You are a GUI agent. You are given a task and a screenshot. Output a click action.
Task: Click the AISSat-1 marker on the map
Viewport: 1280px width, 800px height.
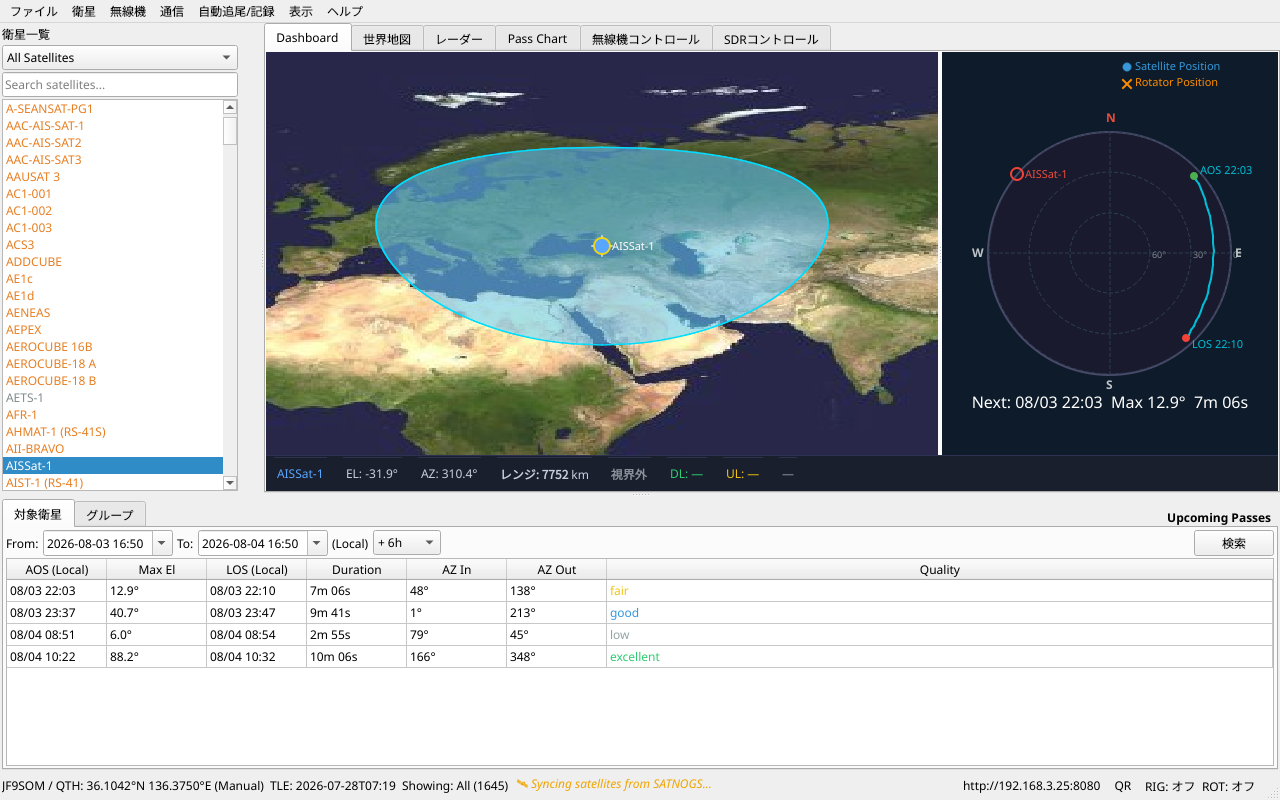click(x=601, y=246)
